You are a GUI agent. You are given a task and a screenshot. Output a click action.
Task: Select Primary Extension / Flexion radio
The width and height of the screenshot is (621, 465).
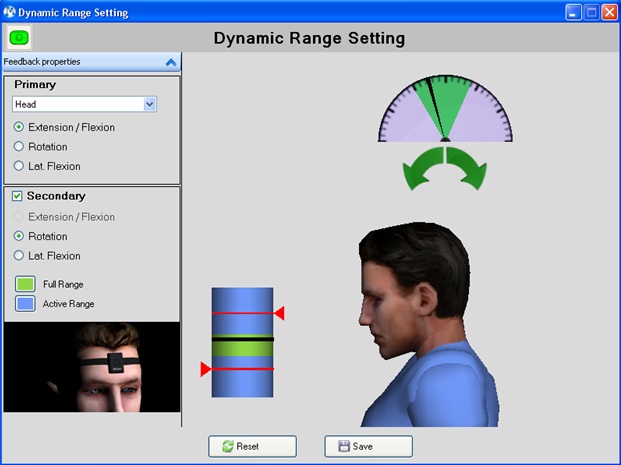[x=19, y=127]
